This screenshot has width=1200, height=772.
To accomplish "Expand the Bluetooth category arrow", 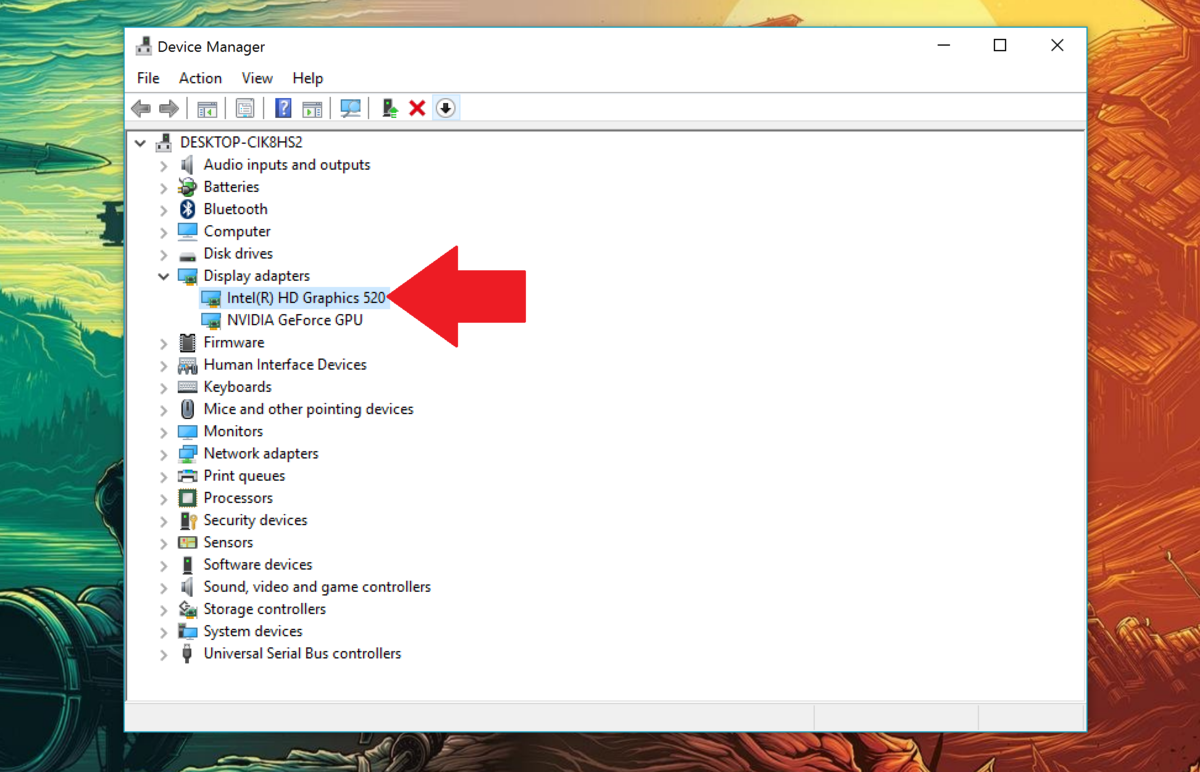I will click(x=164, y=209).
